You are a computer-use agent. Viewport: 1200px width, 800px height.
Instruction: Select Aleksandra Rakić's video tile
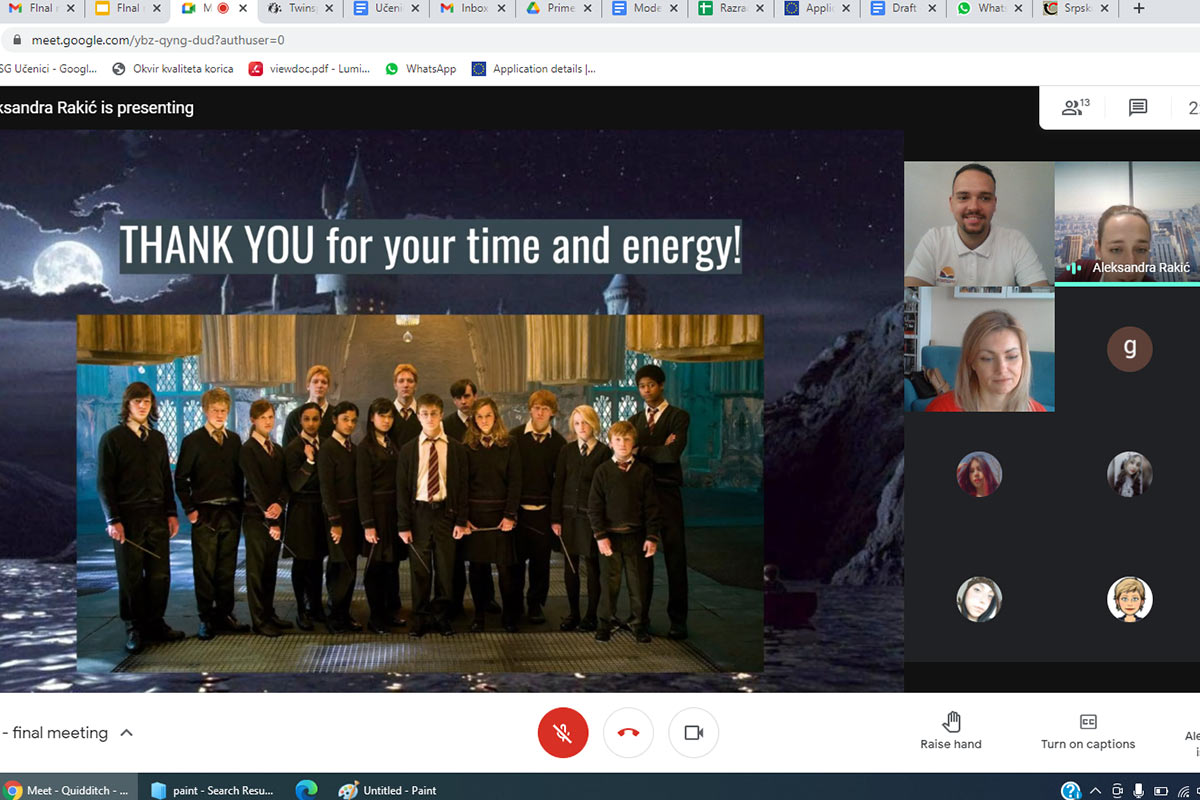click(1127, 224)
